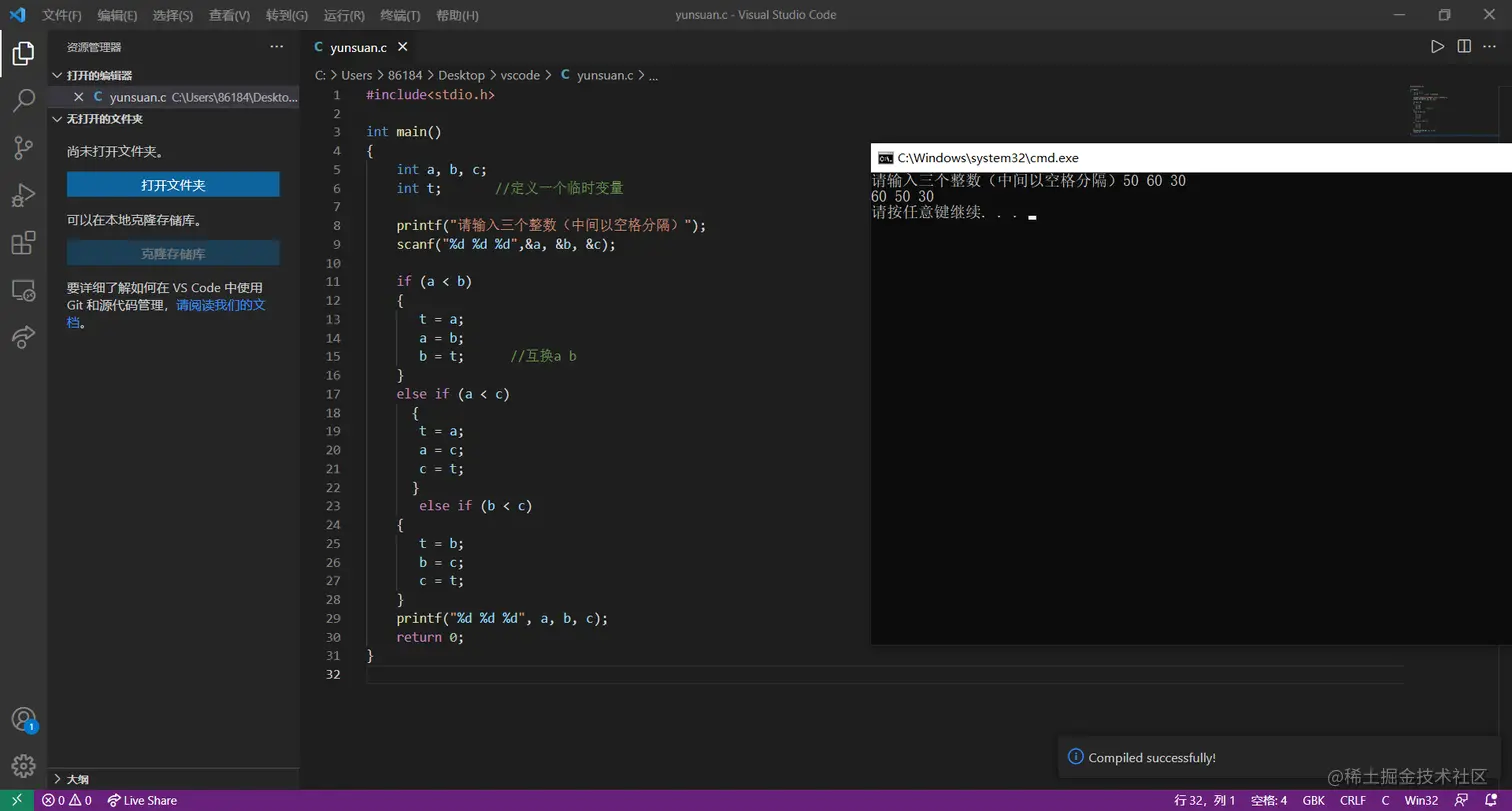Split the editor to the right
Viewport: 1512px width, 811px height.
1464,46
